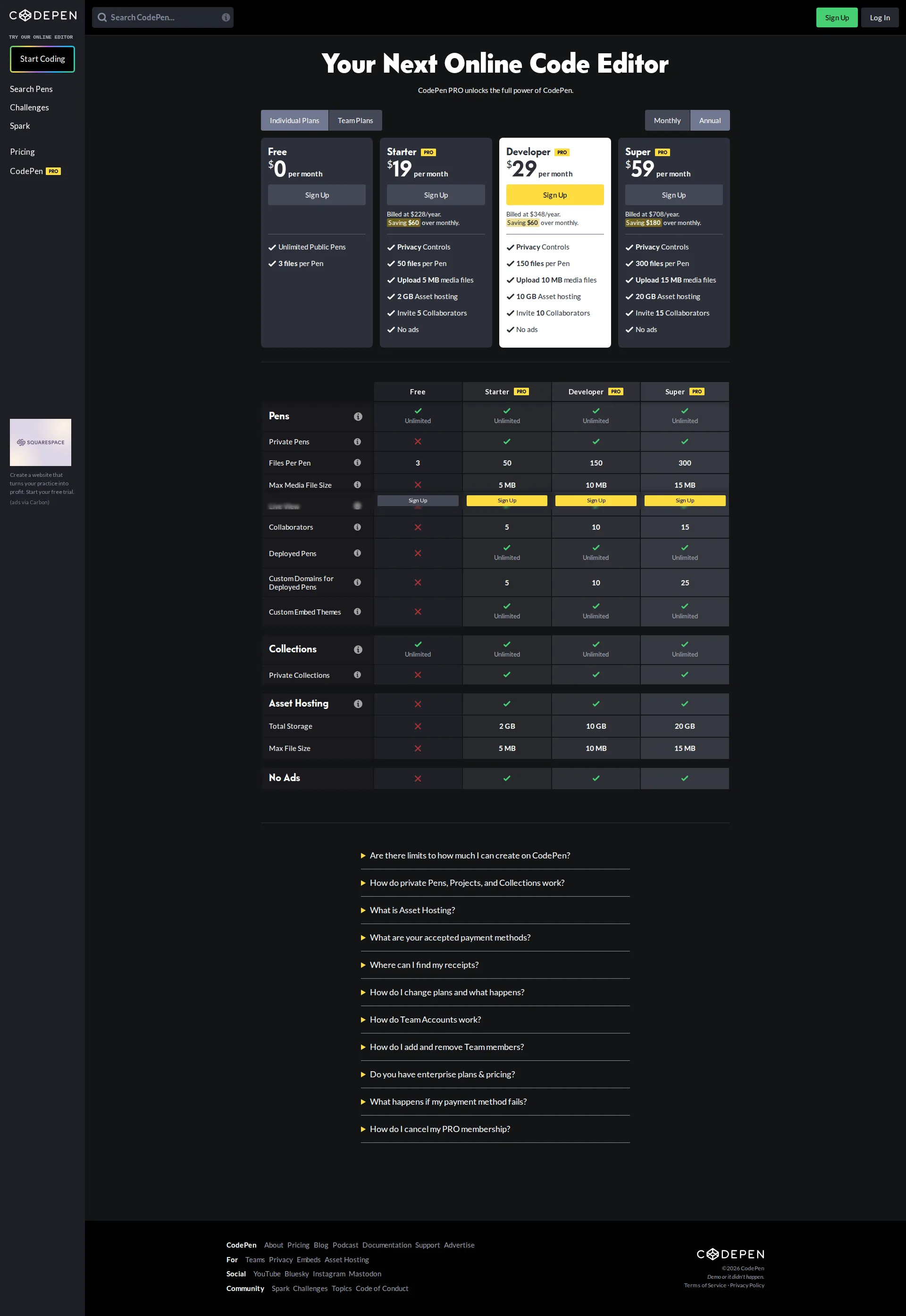The height and width of the screenshot is (1316, 906).
Task: Click the info icon next to Asset Hosting heading
Action: click(358, 704)
